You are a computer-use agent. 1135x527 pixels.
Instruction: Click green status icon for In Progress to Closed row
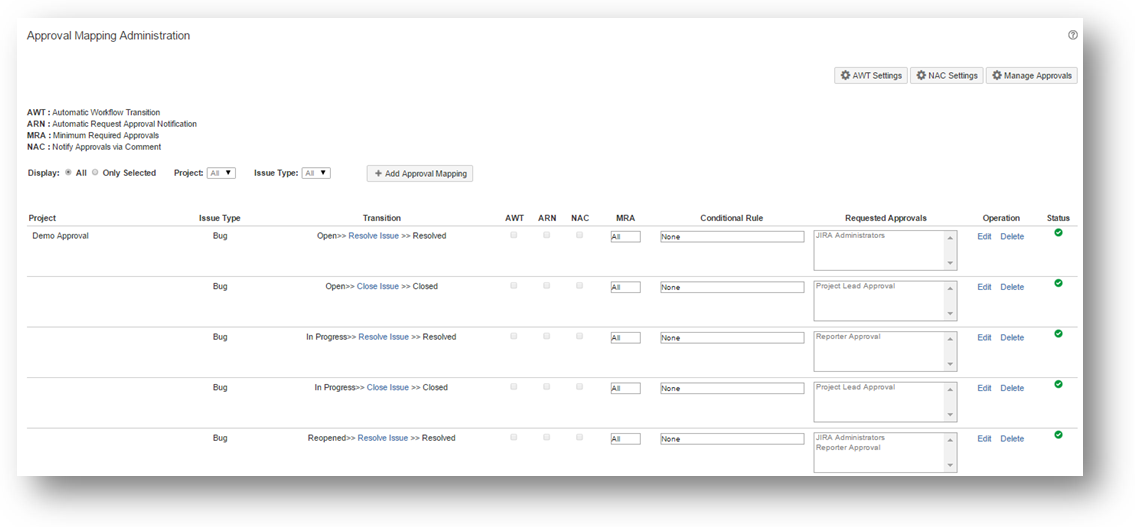pyautogui.click(x=1058, y=384)
